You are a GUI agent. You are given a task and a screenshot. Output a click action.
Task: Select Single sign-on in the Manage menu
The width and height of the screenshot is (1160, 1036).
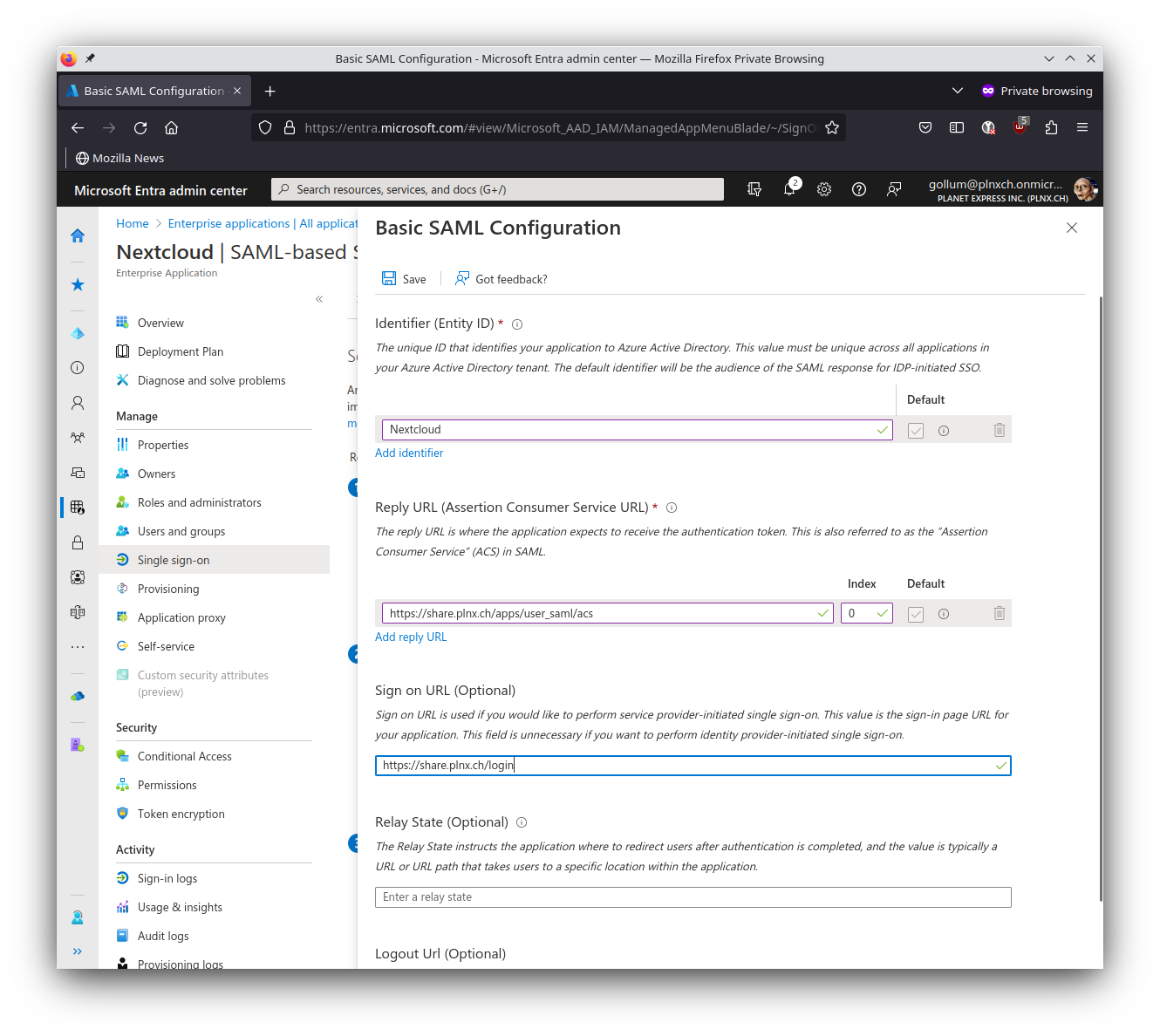point(174,559)
